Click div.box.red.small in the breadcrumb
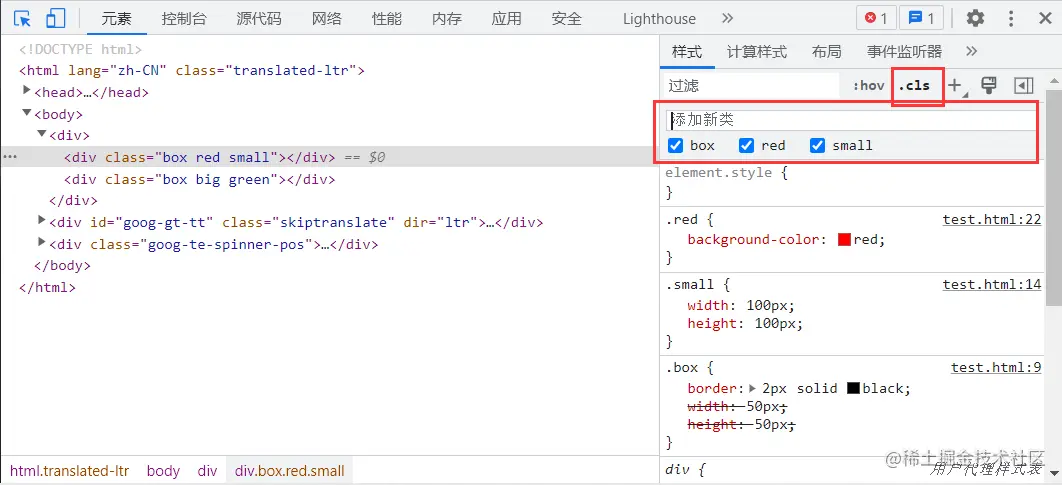This screenshot has height=485, width=1062. click(x=289, y=471)
